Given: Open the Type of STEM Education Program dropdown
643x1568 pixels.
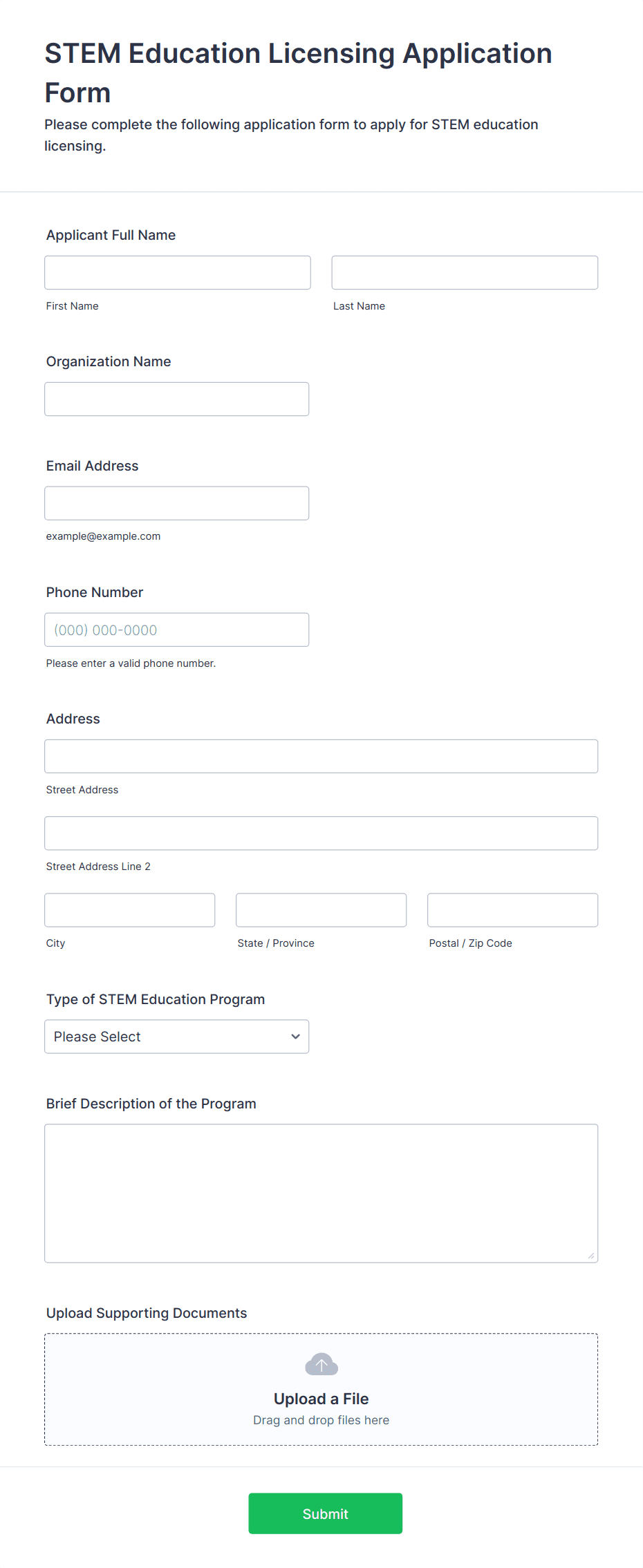Looking at the screenshot, I should 177,1037.
